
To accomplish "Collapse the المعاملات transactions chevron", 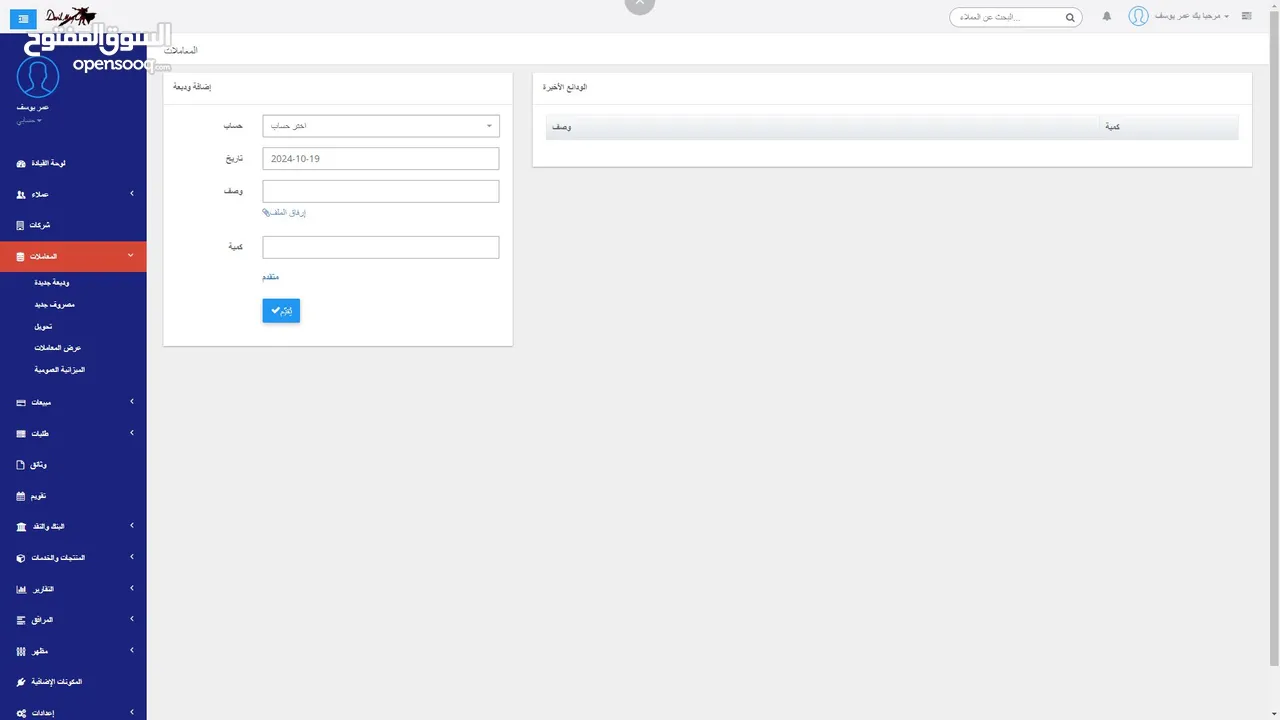I will pos(131,256).
